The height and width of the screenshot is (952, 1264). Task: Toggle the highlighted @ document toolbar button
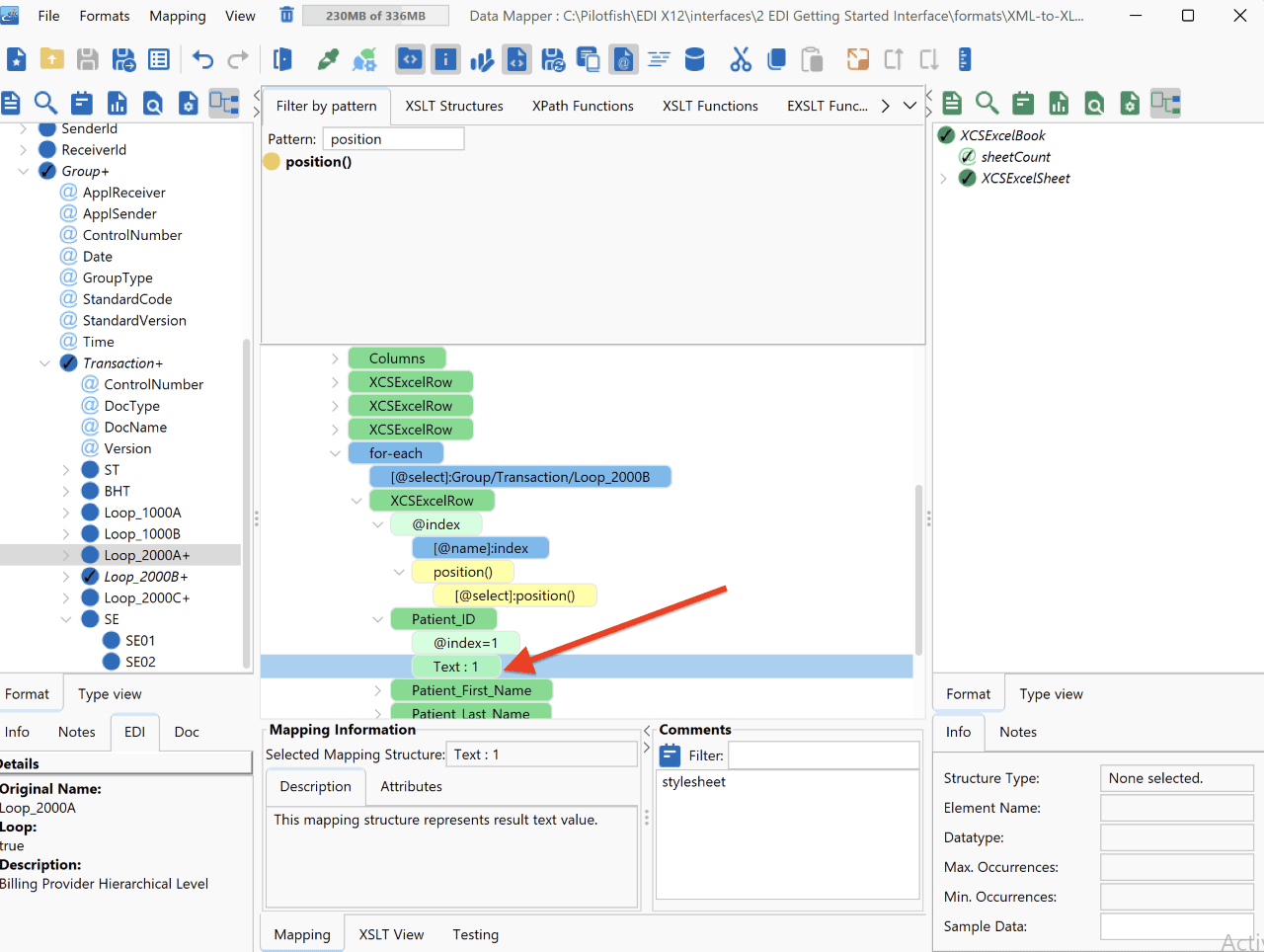click(x=623, y=59)
